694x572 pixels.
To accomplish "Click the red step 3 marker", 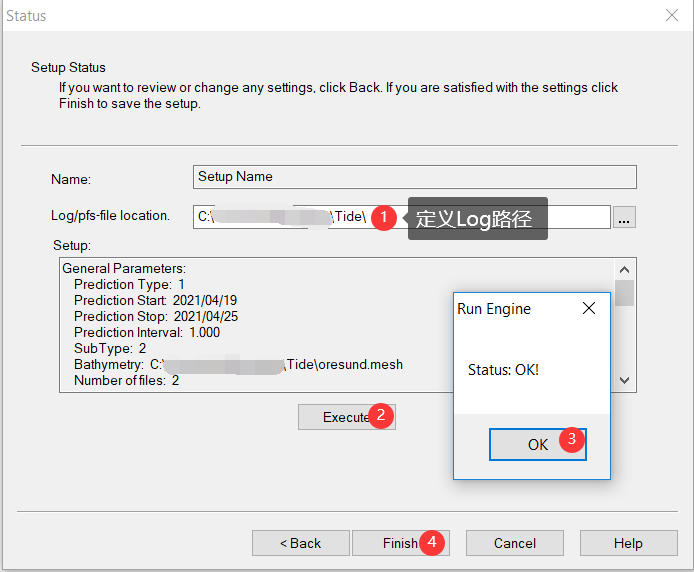I will 571,439.
